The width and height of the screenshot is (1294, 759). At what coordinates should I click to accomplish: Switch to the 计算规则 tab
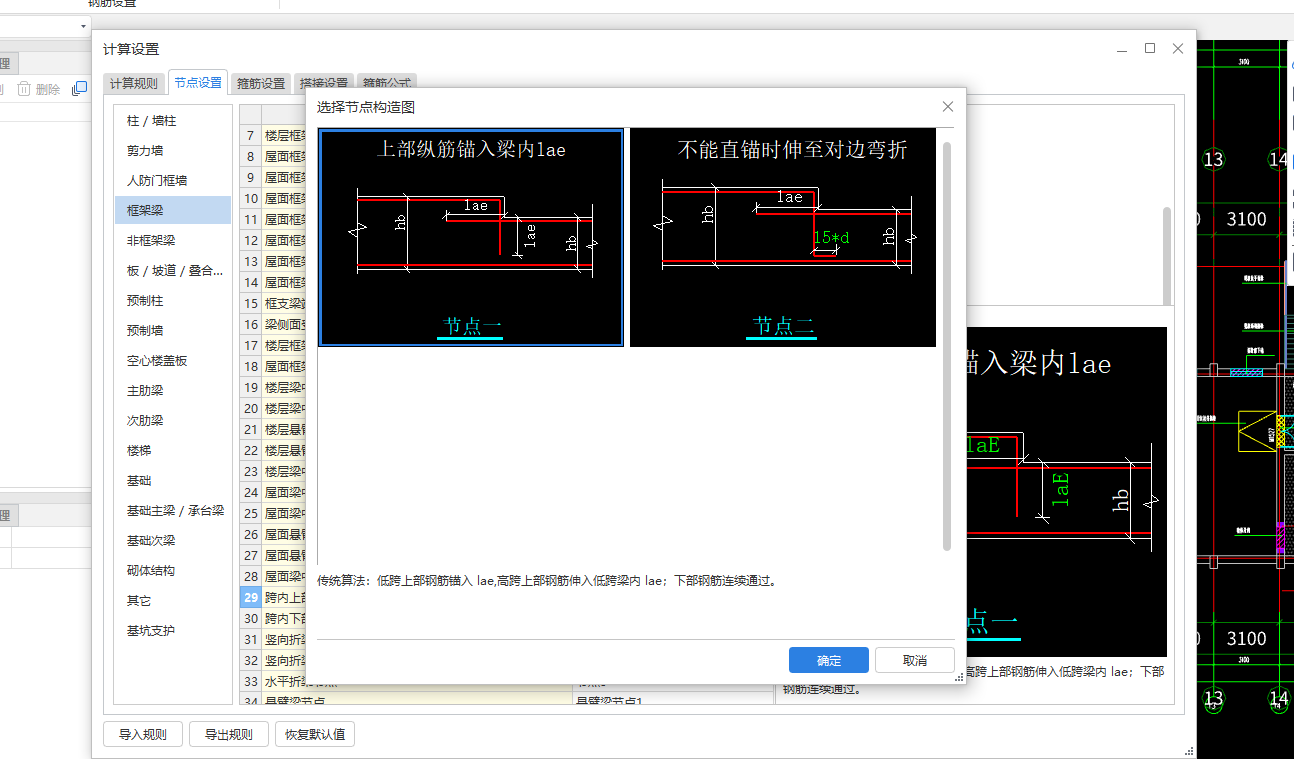pyautogui.click(x=134, y=84)
